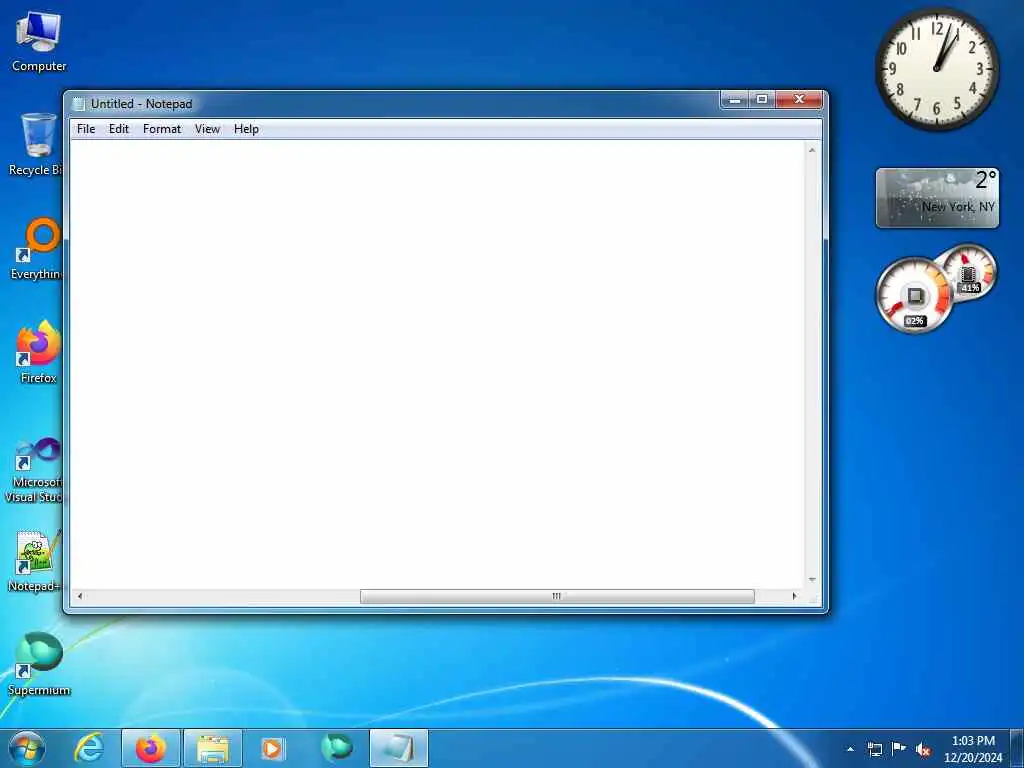Screen dimensions: 1024x768
Task: Switch to Firefox on the taskbar
Action: 151,748
